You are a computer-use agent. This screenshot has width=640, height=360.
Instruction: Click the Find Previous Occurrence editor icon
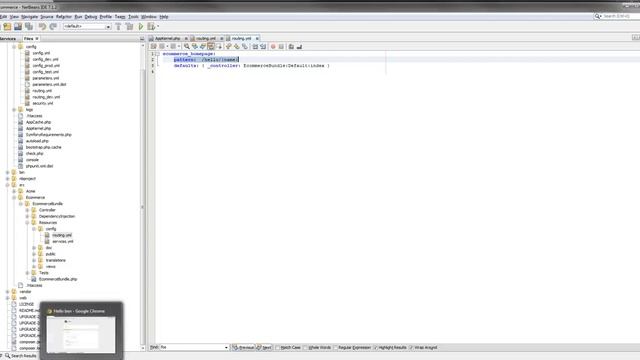coord(195,47)
